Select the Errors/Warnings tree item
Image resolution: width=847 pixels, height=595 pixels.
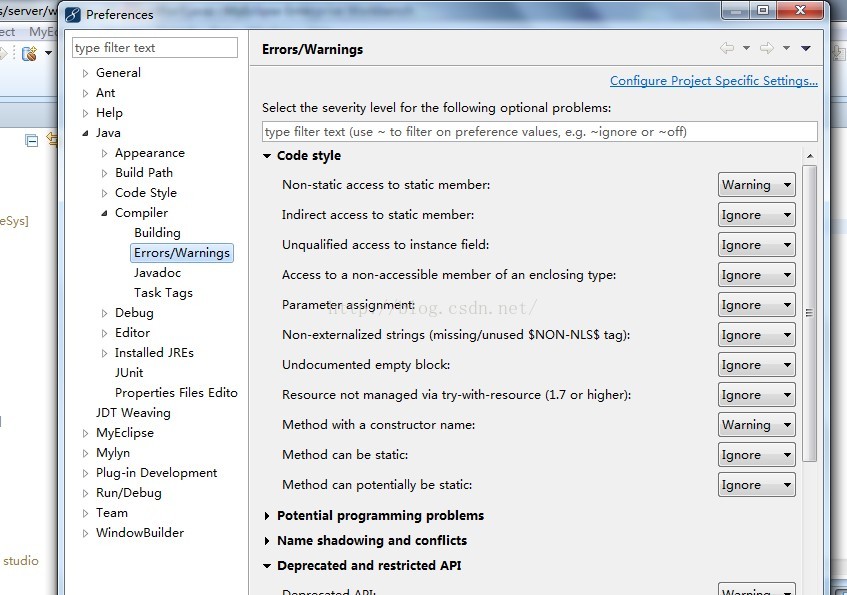[182, 253]
